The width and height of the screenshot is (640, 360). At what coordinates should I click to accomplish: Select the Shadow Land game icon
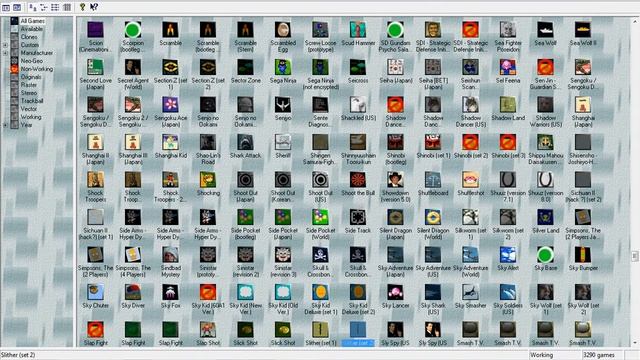(x=508, y=105)
